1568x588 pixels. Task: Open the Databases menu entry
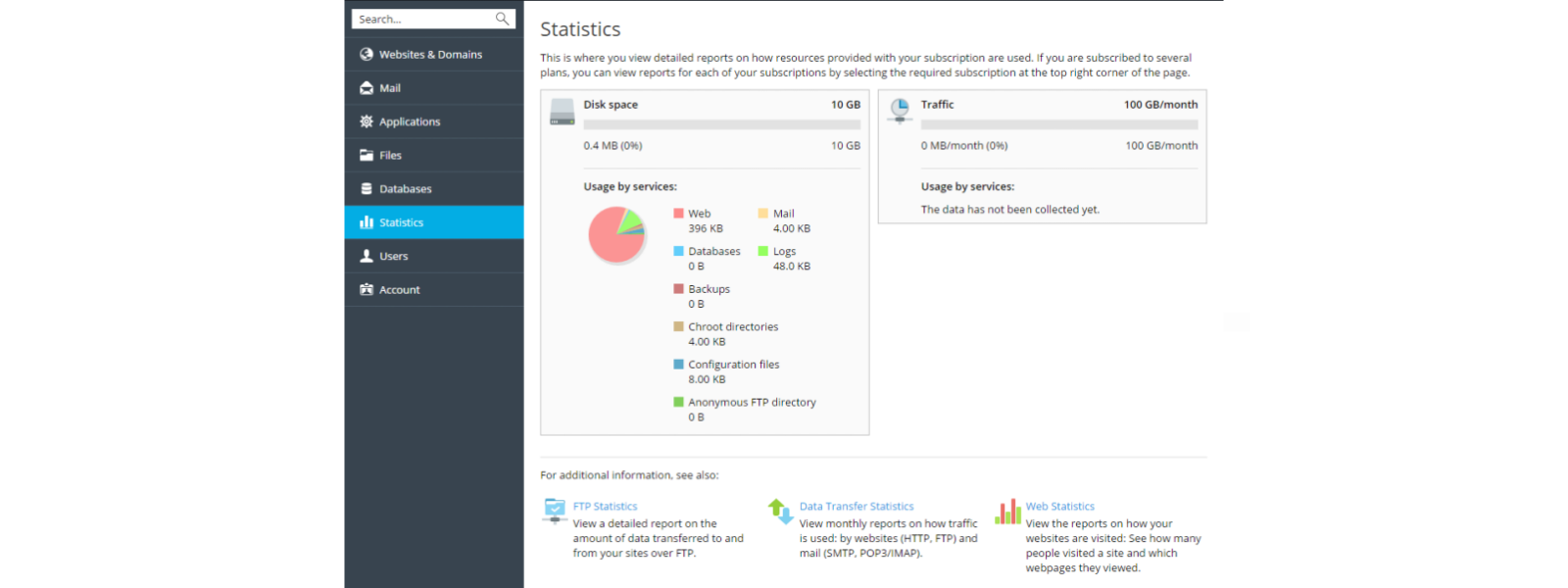(434, 189)
